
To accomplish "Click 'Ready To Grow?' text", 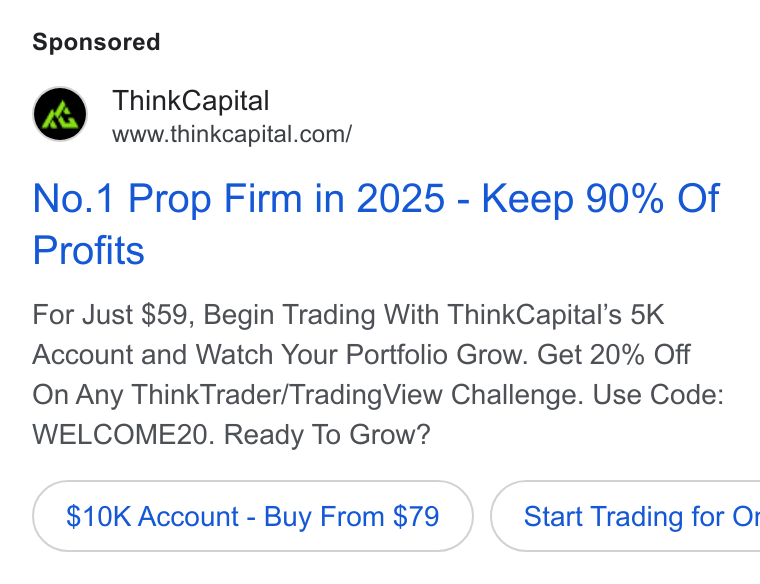I will 327,435.
